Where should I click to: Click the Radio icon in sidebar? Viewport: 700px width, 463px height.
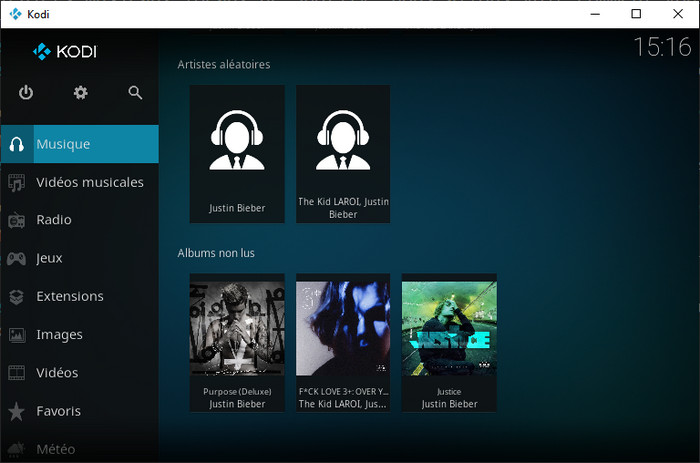pos(17,220)
